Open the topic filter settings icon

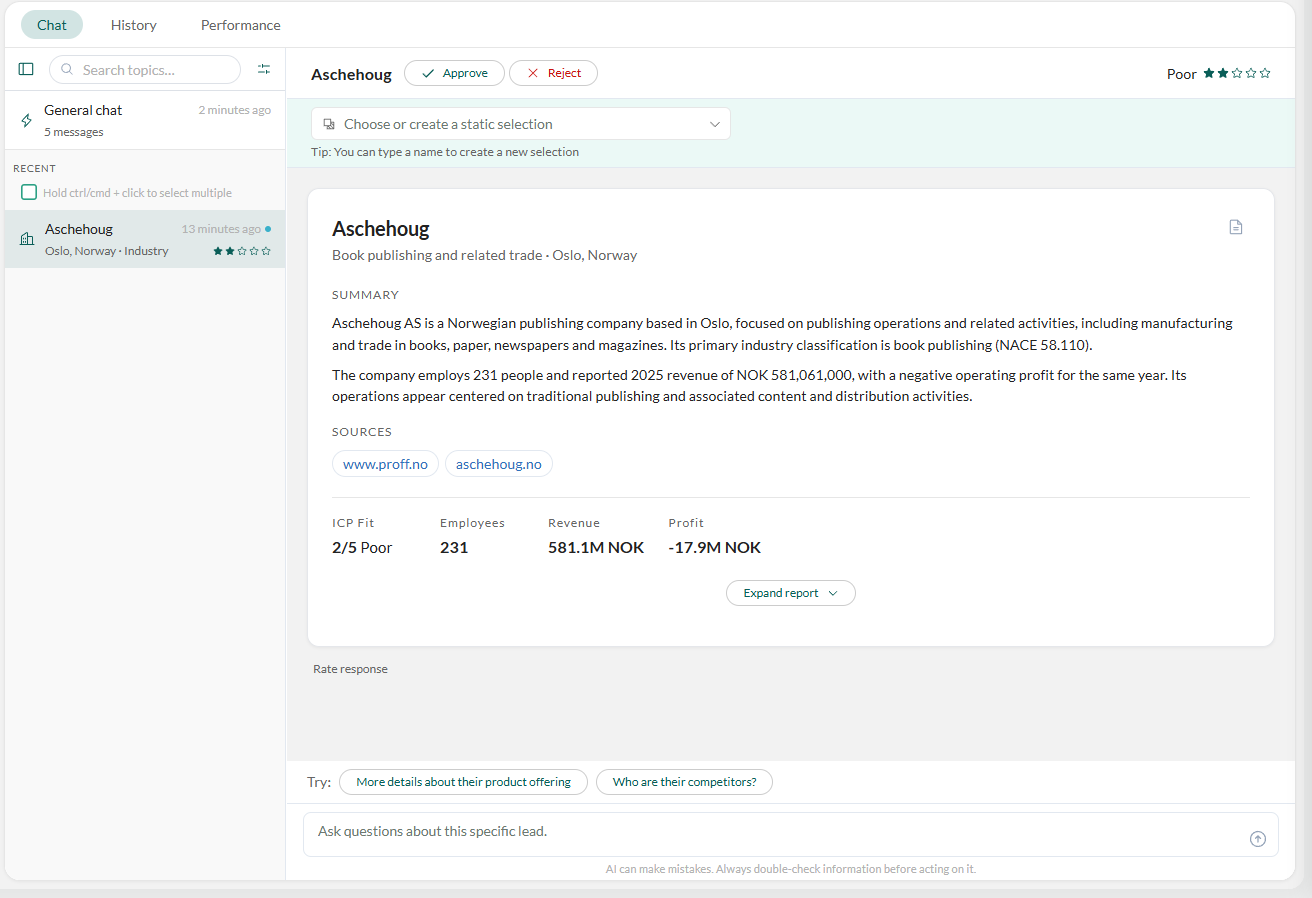click(x=264, y=69)
